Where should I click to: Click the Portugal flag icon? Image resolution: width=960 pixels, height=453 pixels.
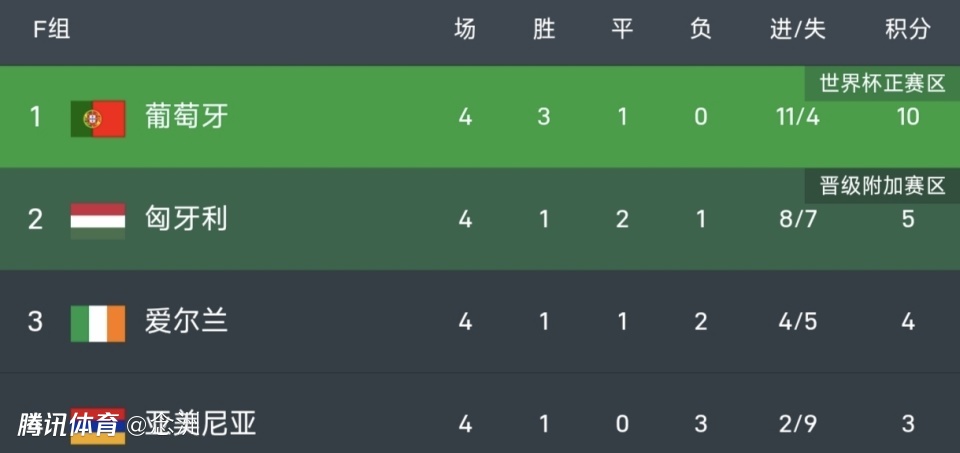click(x=98, y=118)
